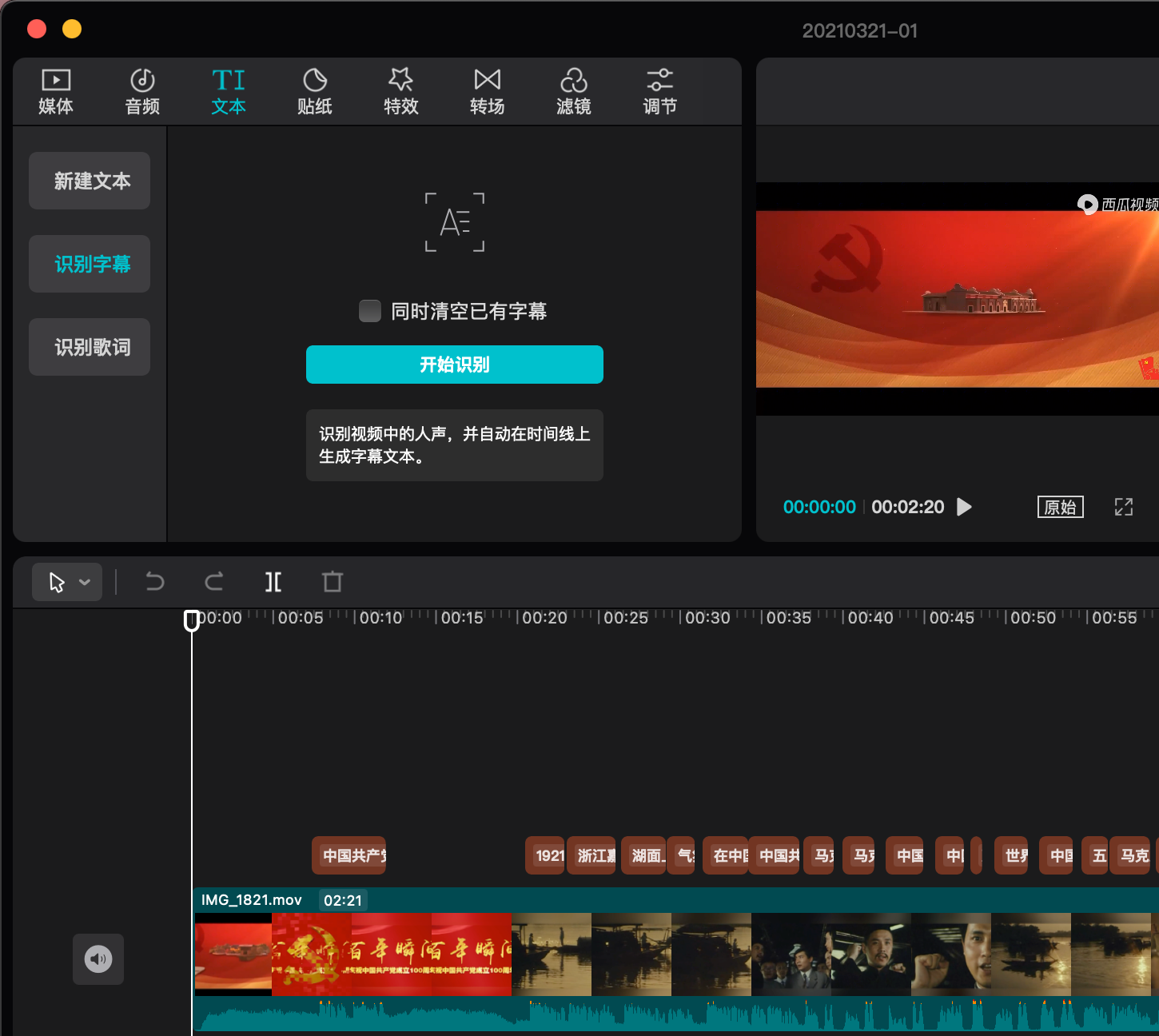Play the video preview

(963, 506)
